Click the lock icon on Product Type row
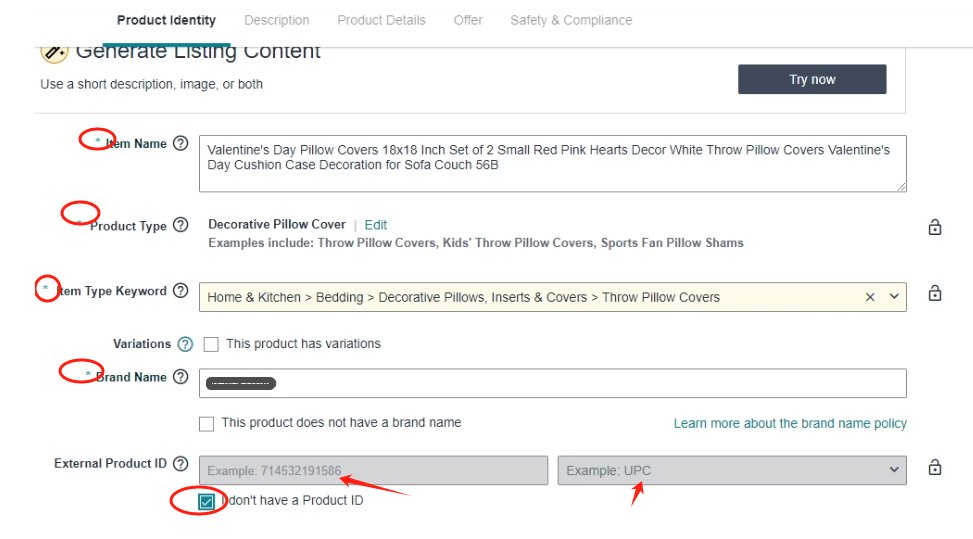The image size is (973, 539). coord(935,227)
